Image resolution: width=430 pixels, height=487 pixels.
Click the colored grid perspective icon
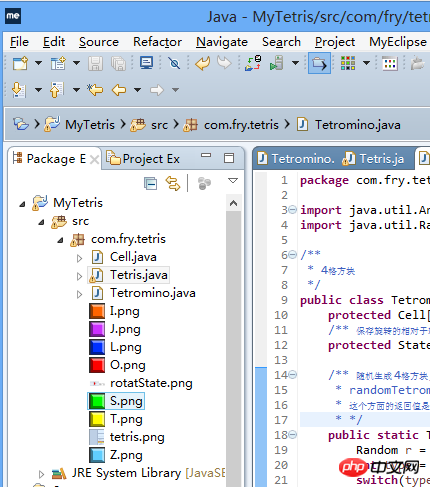click(348, 63)
